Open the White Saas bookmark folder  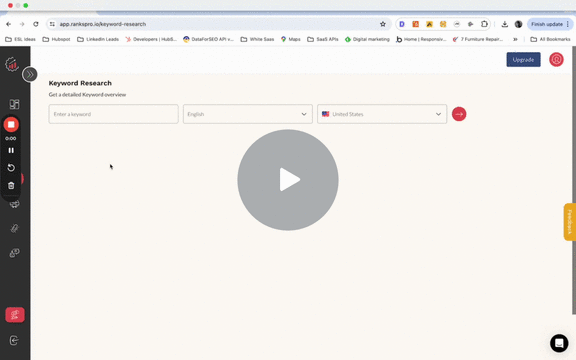tap(257, 39)
